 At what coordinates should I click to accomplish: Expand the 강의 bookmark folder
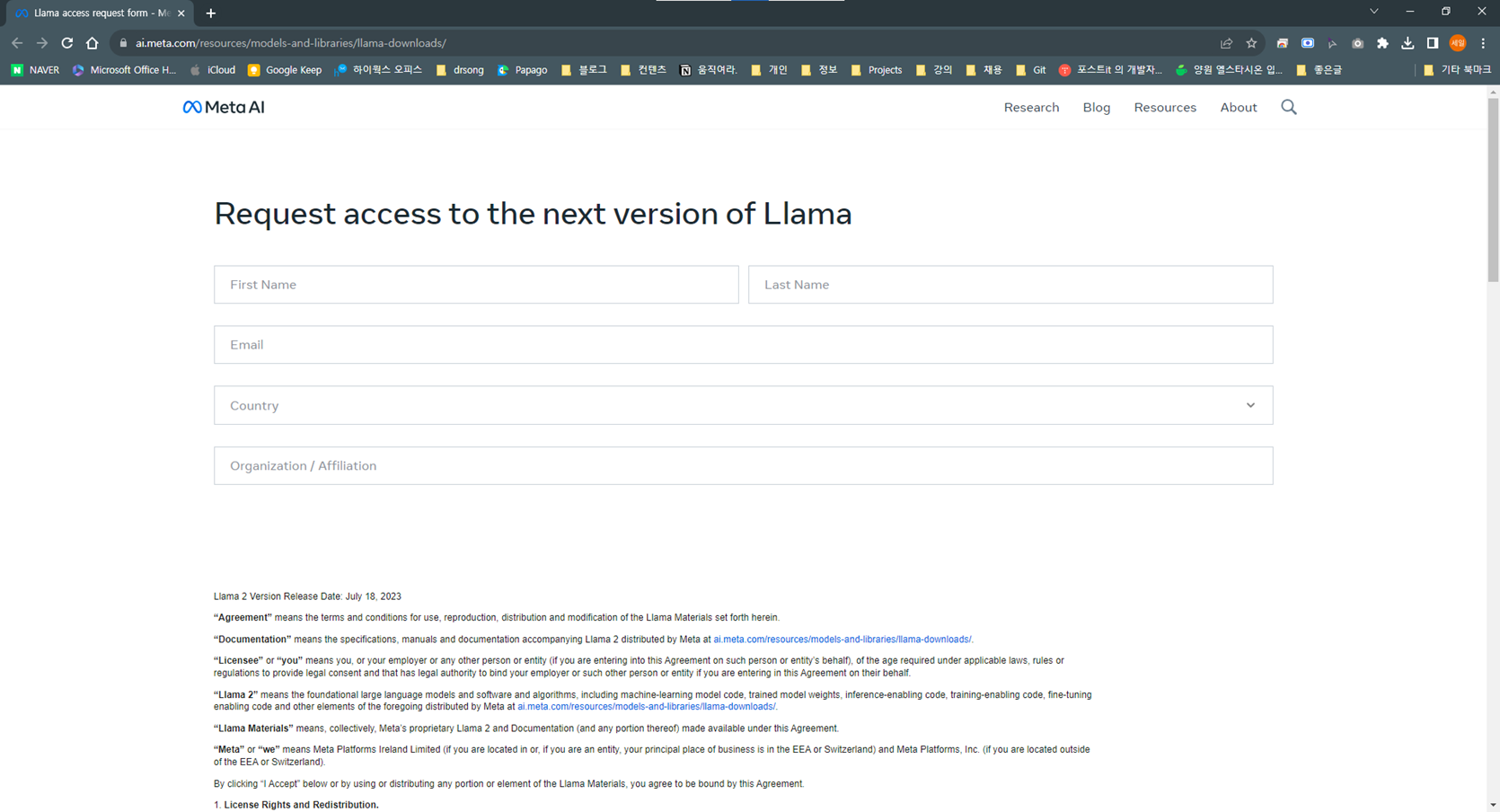[933, 70]
